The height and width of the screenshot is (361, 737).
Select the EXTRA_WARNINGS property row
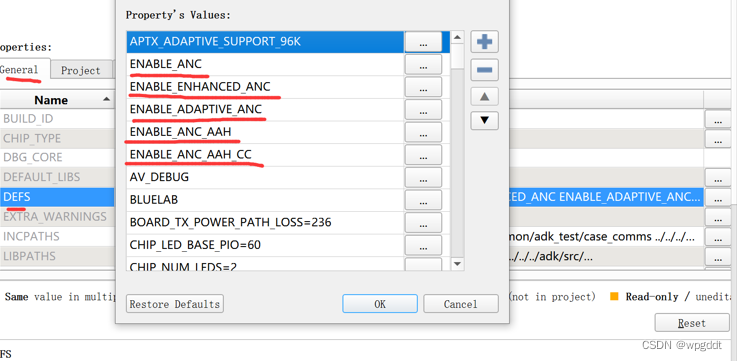point(57,217)
